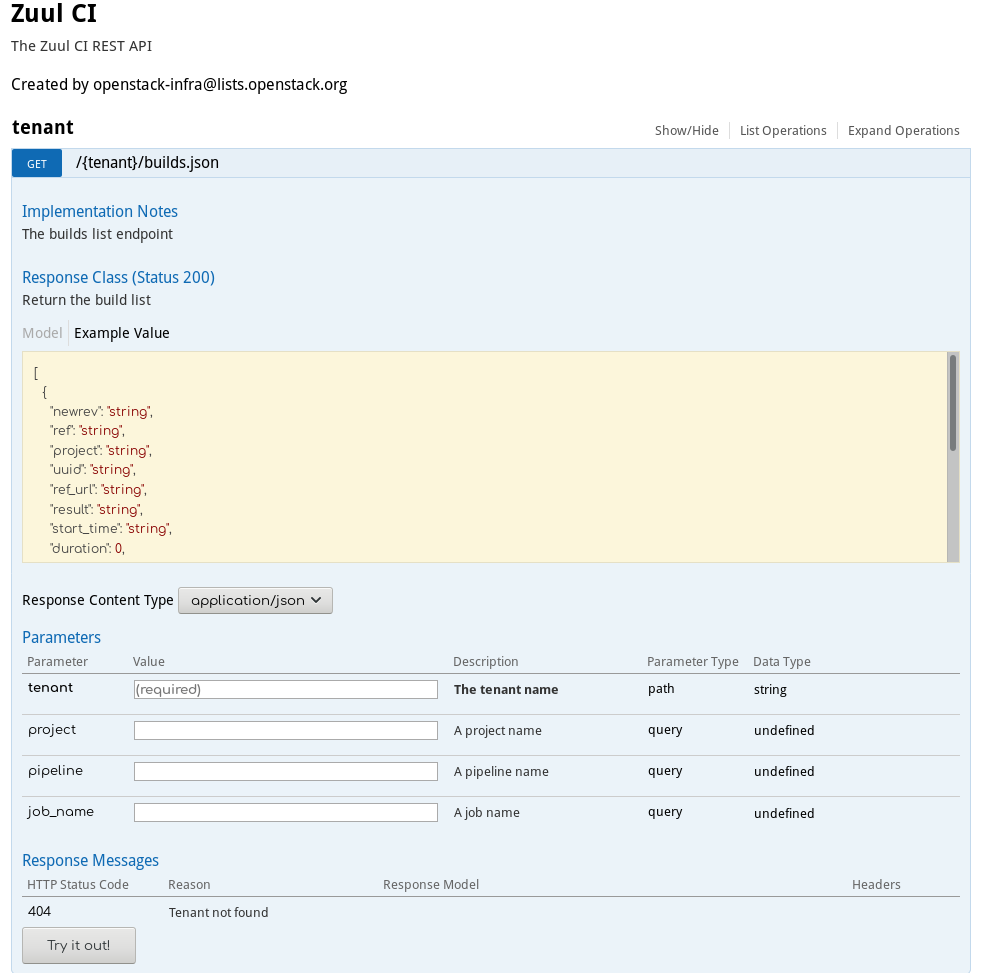Click the 'Headers' column header
Viewport: 982px width, 973px height.
click(876, 884)
